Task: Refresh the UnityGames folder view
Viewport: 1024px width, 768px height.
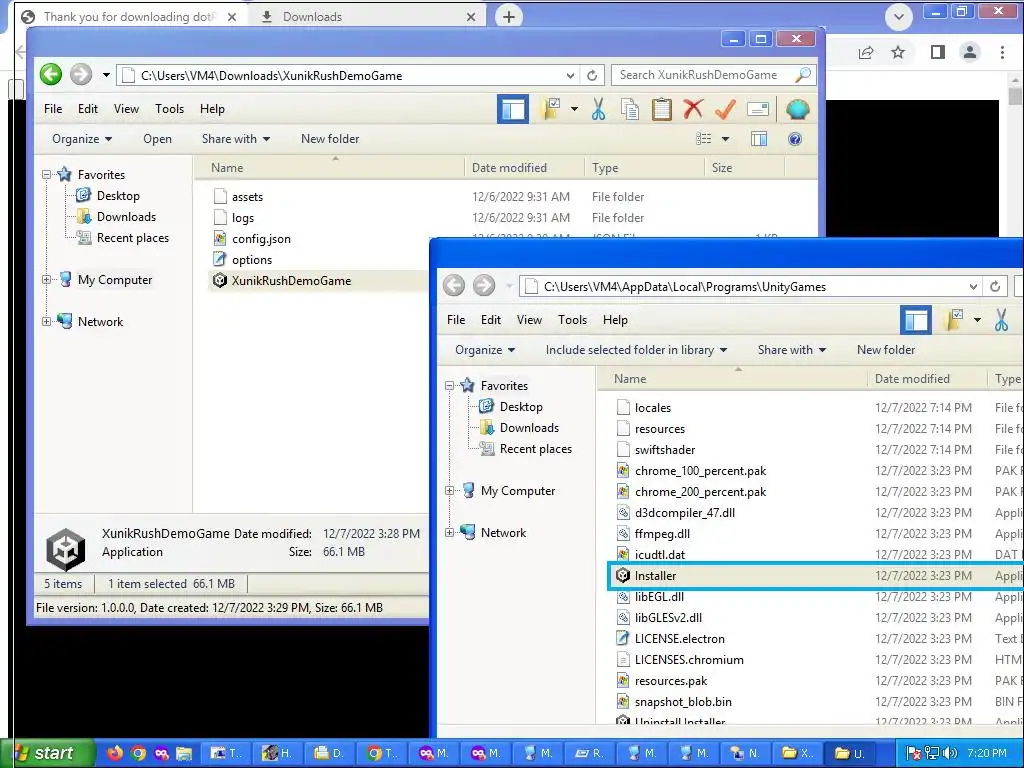Action: 995,286
